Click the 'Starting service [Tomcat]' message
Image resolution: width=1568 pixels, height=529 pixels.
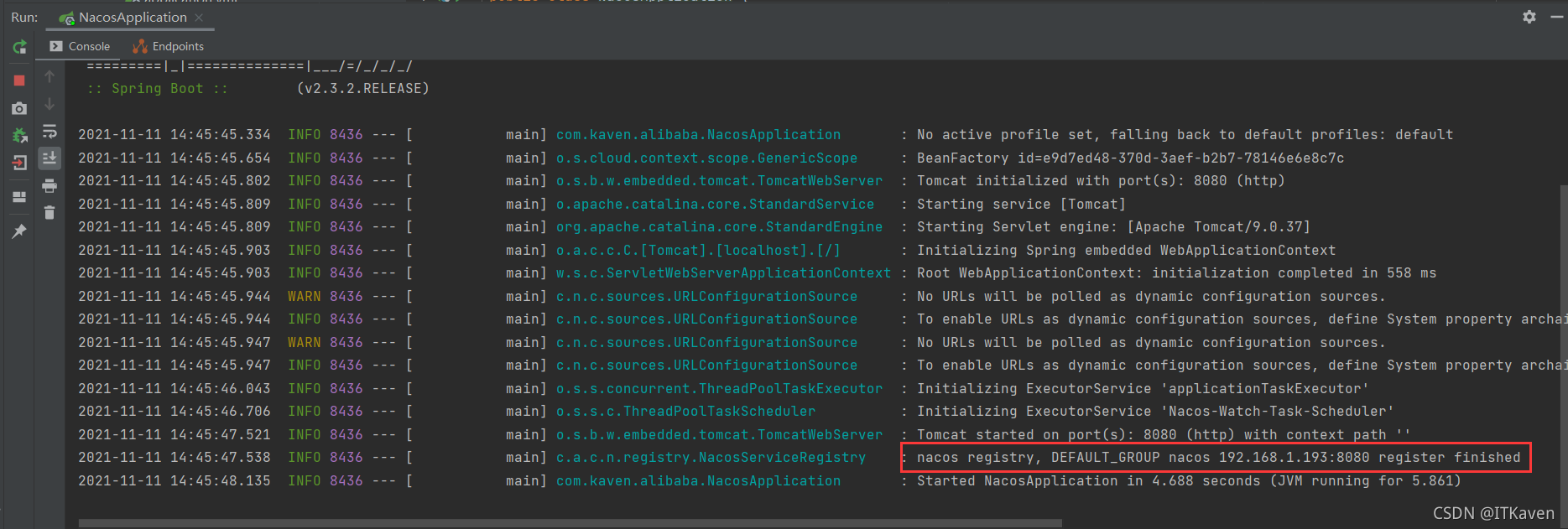[1021, 205]
